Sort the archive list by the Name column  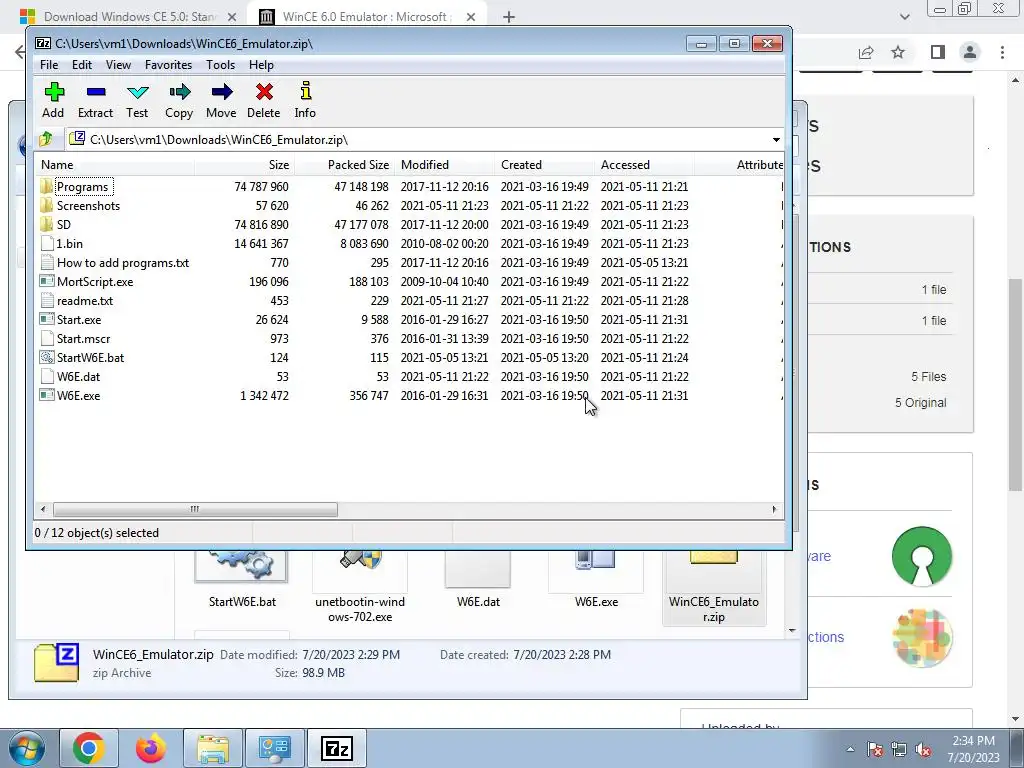114,165
